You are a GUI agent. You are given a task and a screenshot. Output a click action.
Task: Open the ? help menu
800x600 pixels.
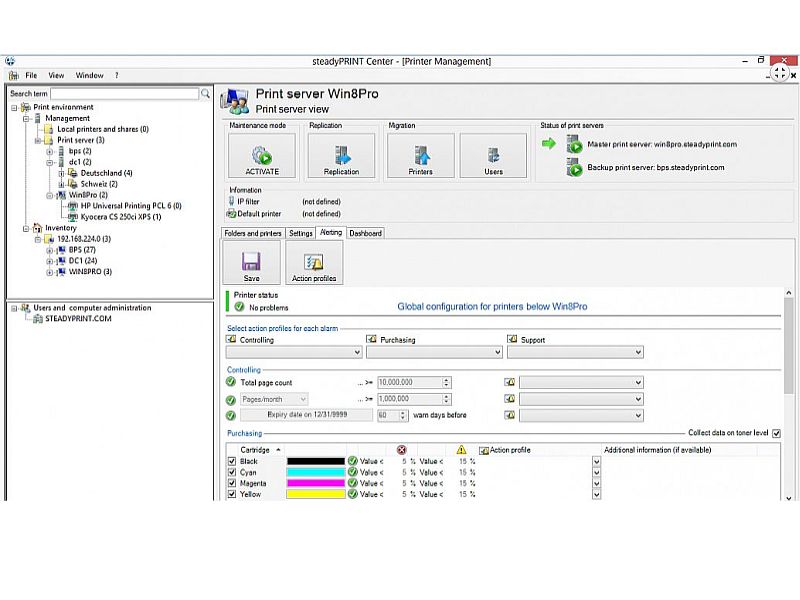[116, 76]
